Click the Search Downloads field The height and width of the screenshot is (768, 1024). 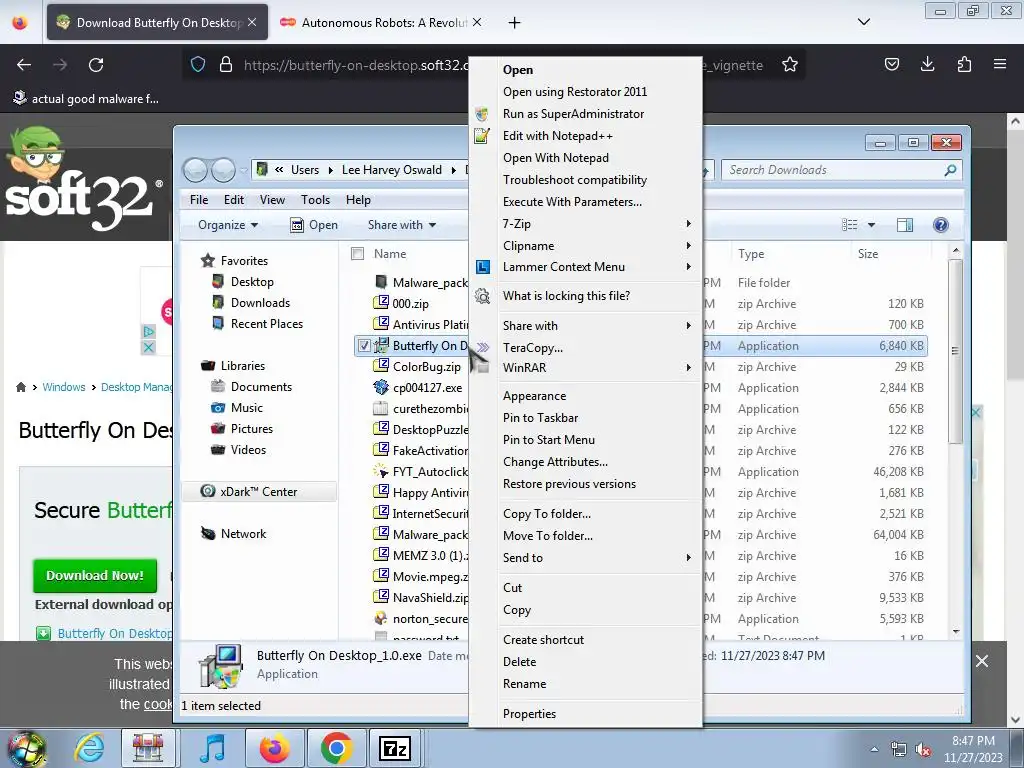pyautogui.click(x=841, y=170)
